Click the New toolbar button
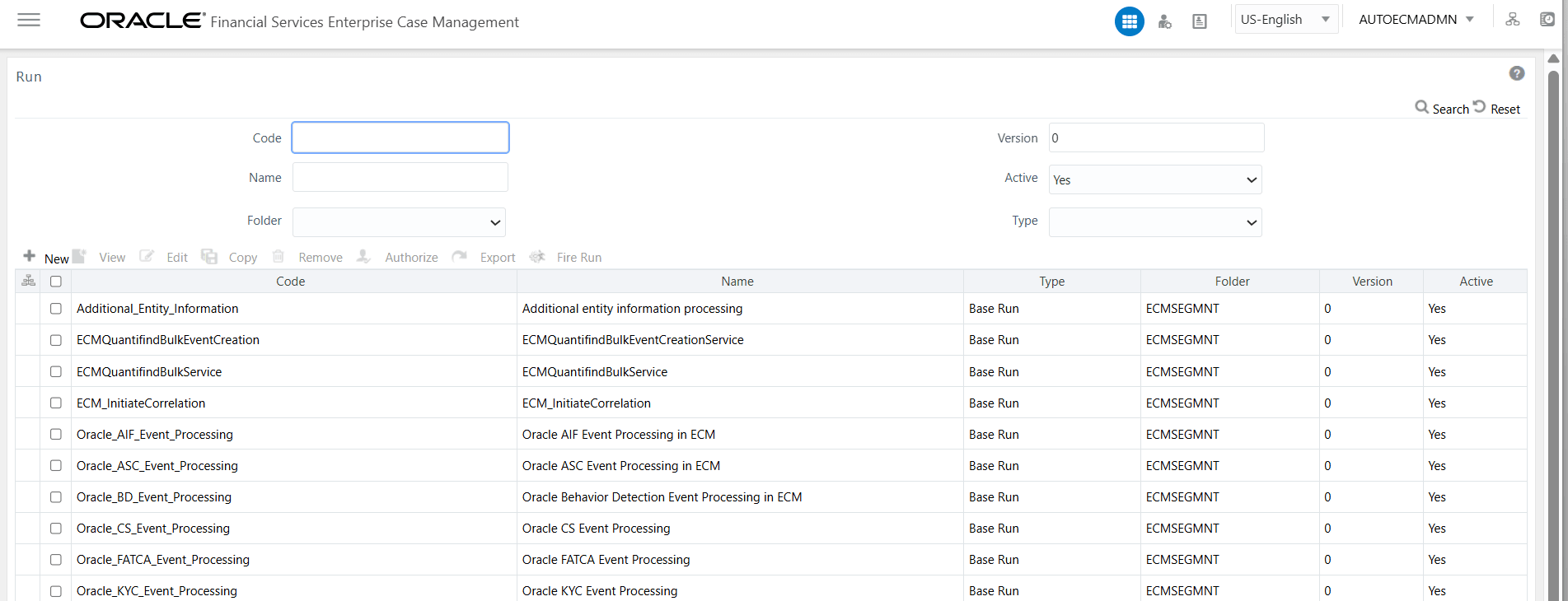 (57, 259)
